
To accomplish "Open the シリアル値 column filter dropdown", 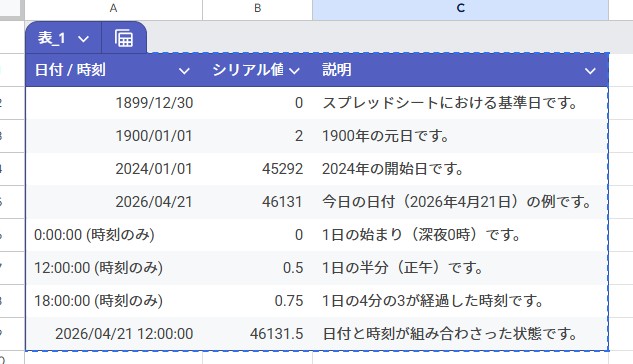I will coord(295,71).
